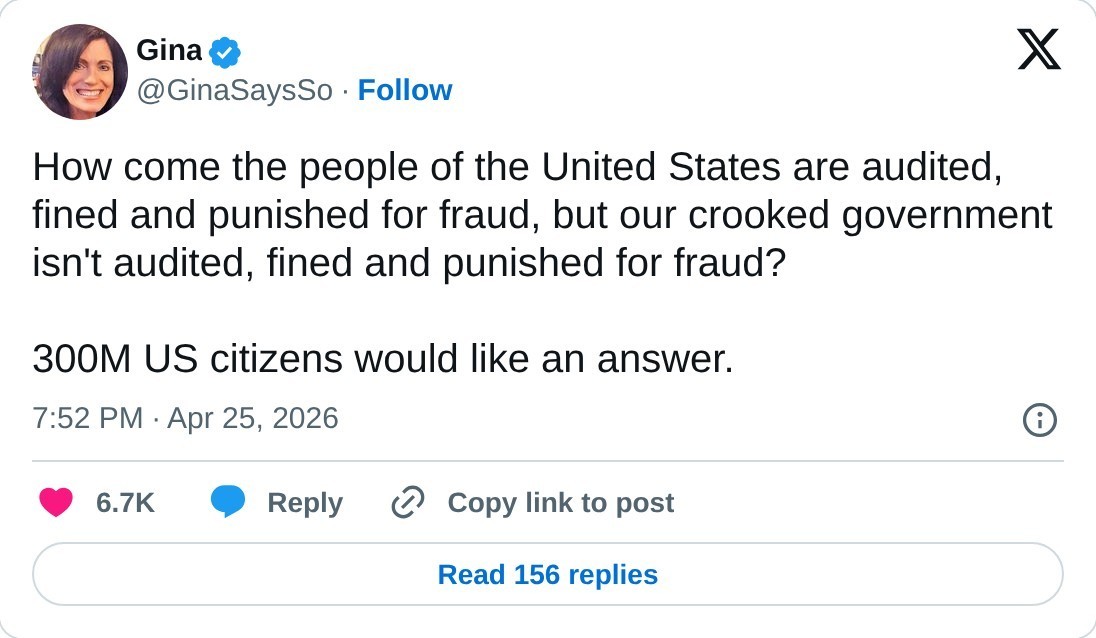Open the @GinaSaysSo handle link
1096x638 pixels.
click(234, 90)
